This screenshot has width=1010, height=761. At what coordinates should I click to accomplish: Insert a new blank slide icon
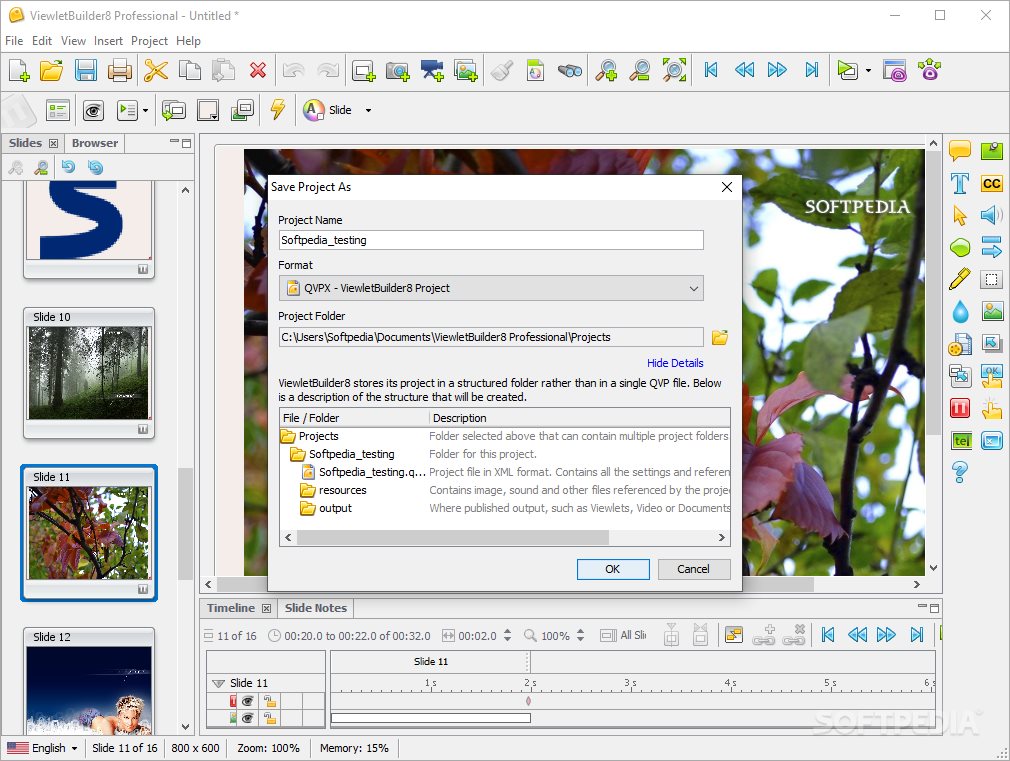pyautogui.click(x=363, y=70)
